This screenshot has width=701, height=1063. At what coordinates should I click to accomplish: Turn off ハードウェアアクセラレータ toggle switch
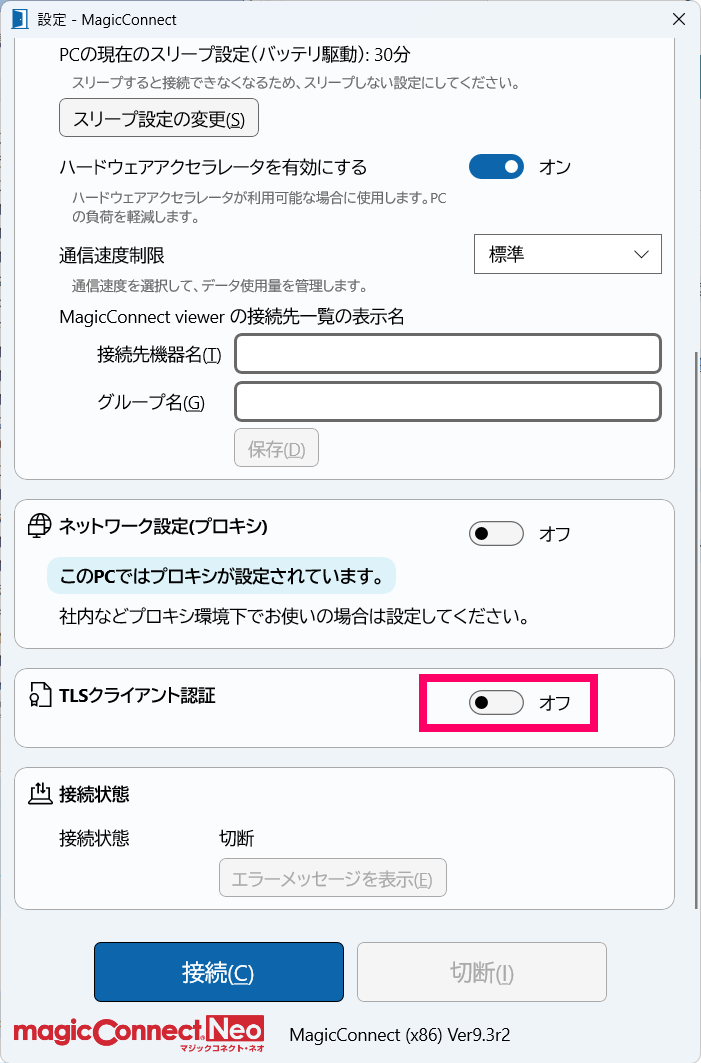(496, 167)
